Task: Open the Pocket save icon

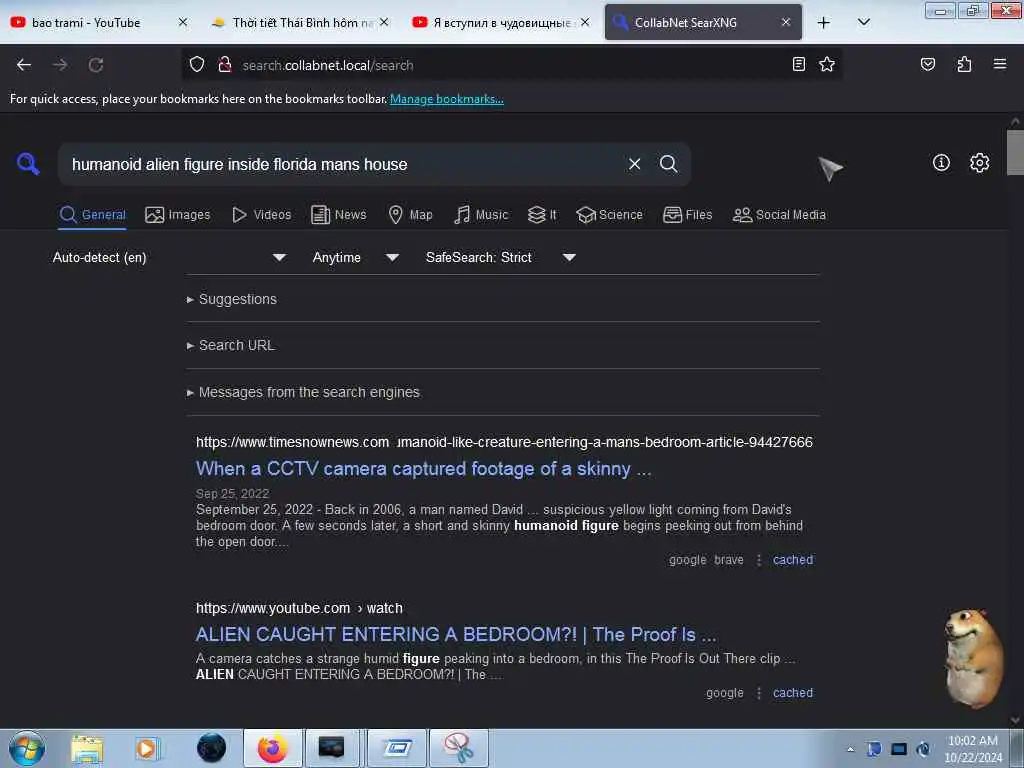Action: (x=927, y=64)
